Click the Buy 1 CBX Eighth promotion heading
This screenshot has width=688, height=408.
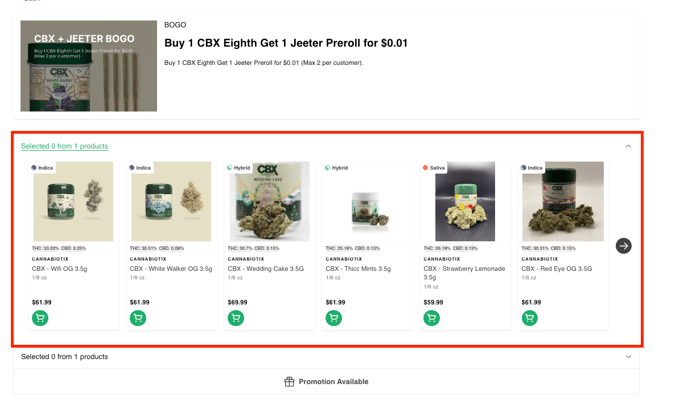pos(286,43)
